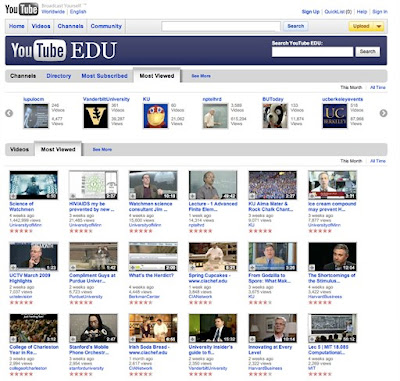The height and width of the screenshot is (381, 400).
Task: Open What's the Herdict? video title
Action: pos(151,276)
